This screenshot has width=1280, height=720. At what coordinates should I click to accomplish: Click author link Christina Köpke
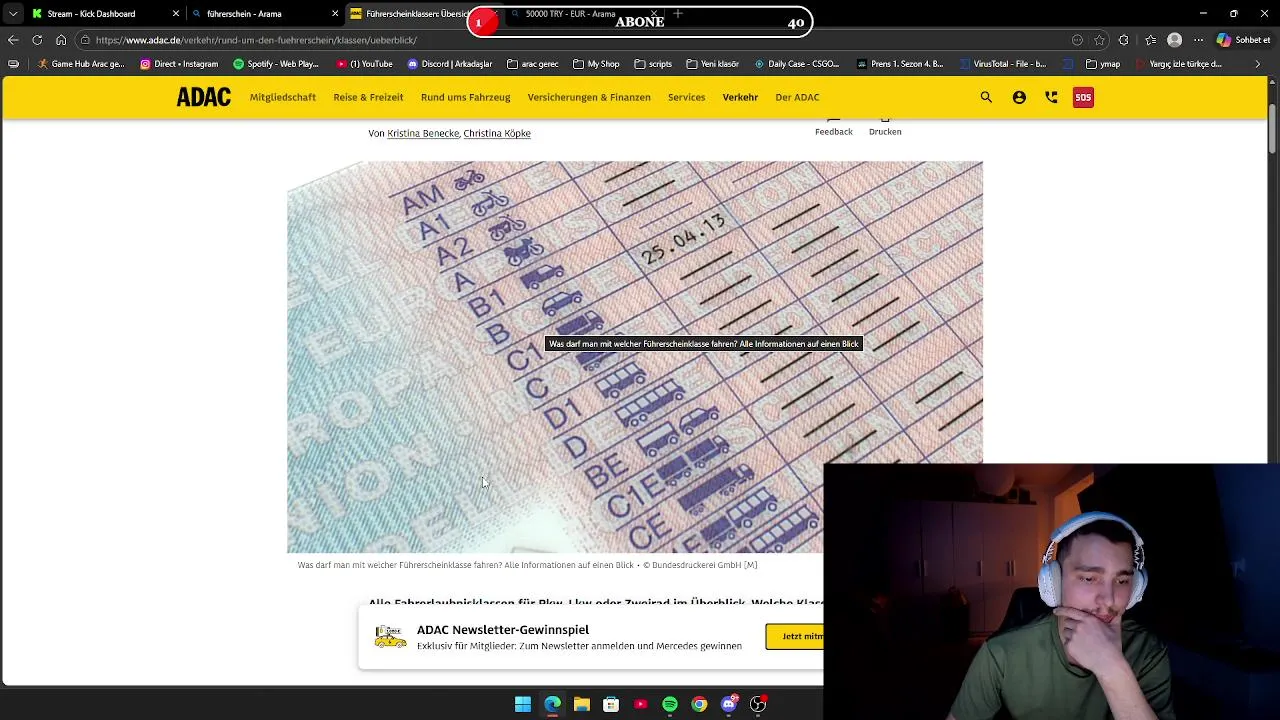click(497, 133)
